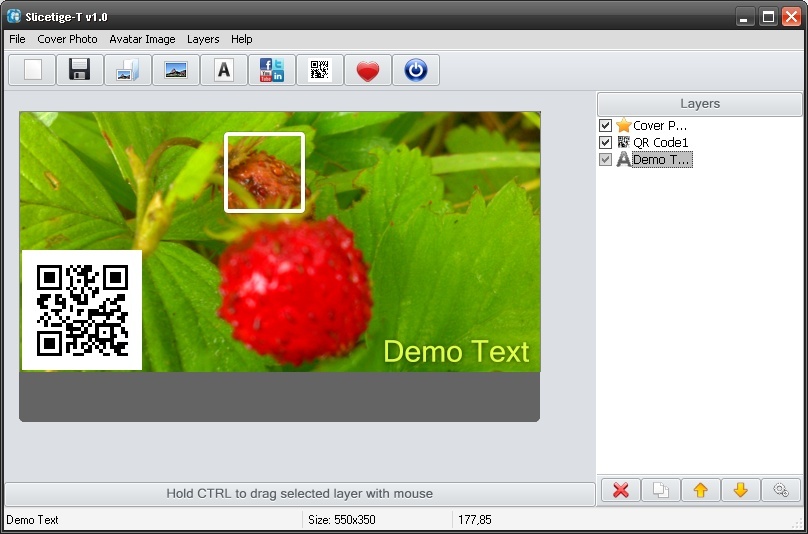Toggle the Cover P... layer checkbox
Image resolution: width=808 pixels, height=534 pixels.
coord(605,125)
